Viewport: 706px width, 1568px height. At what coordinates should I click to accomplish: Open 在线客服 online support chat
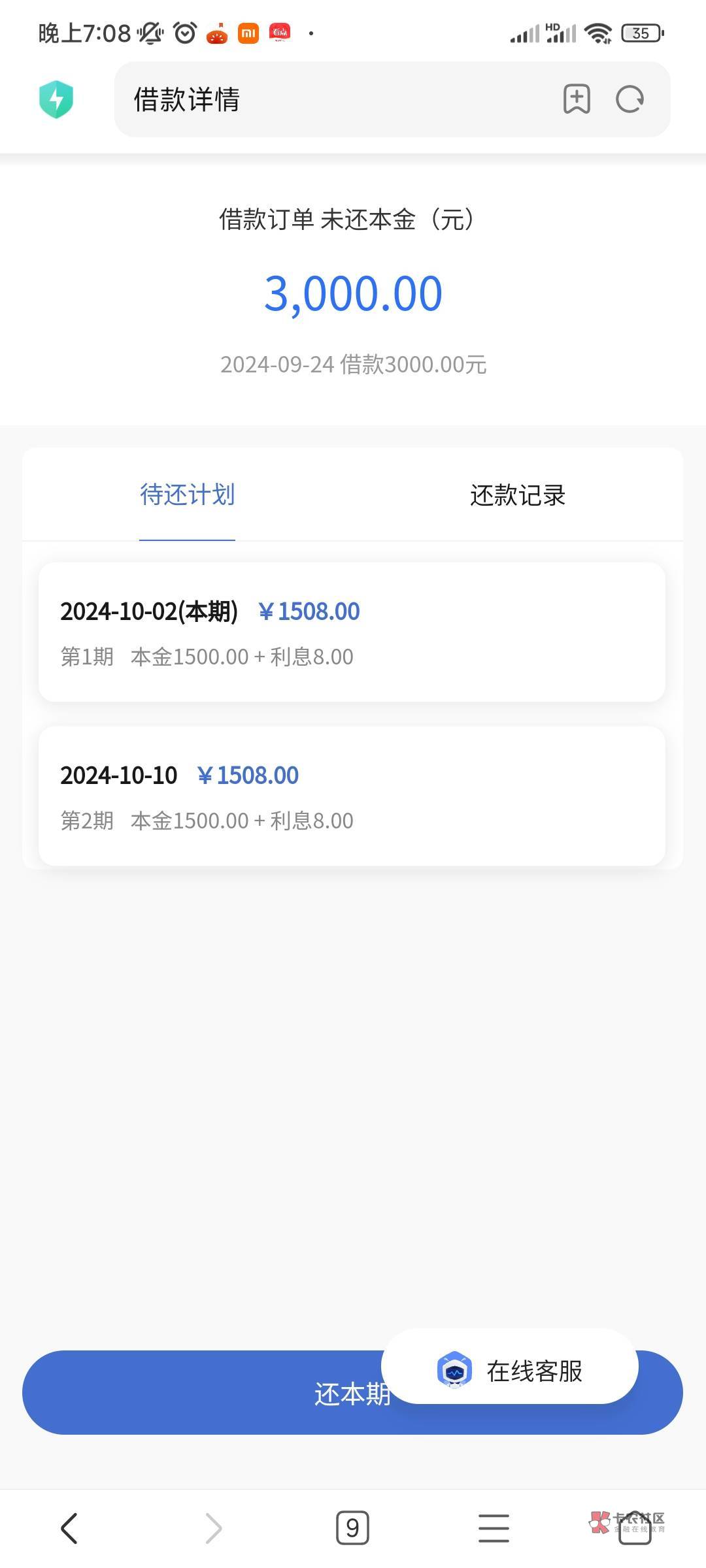pyautogui.click(x=533, y=1371)
